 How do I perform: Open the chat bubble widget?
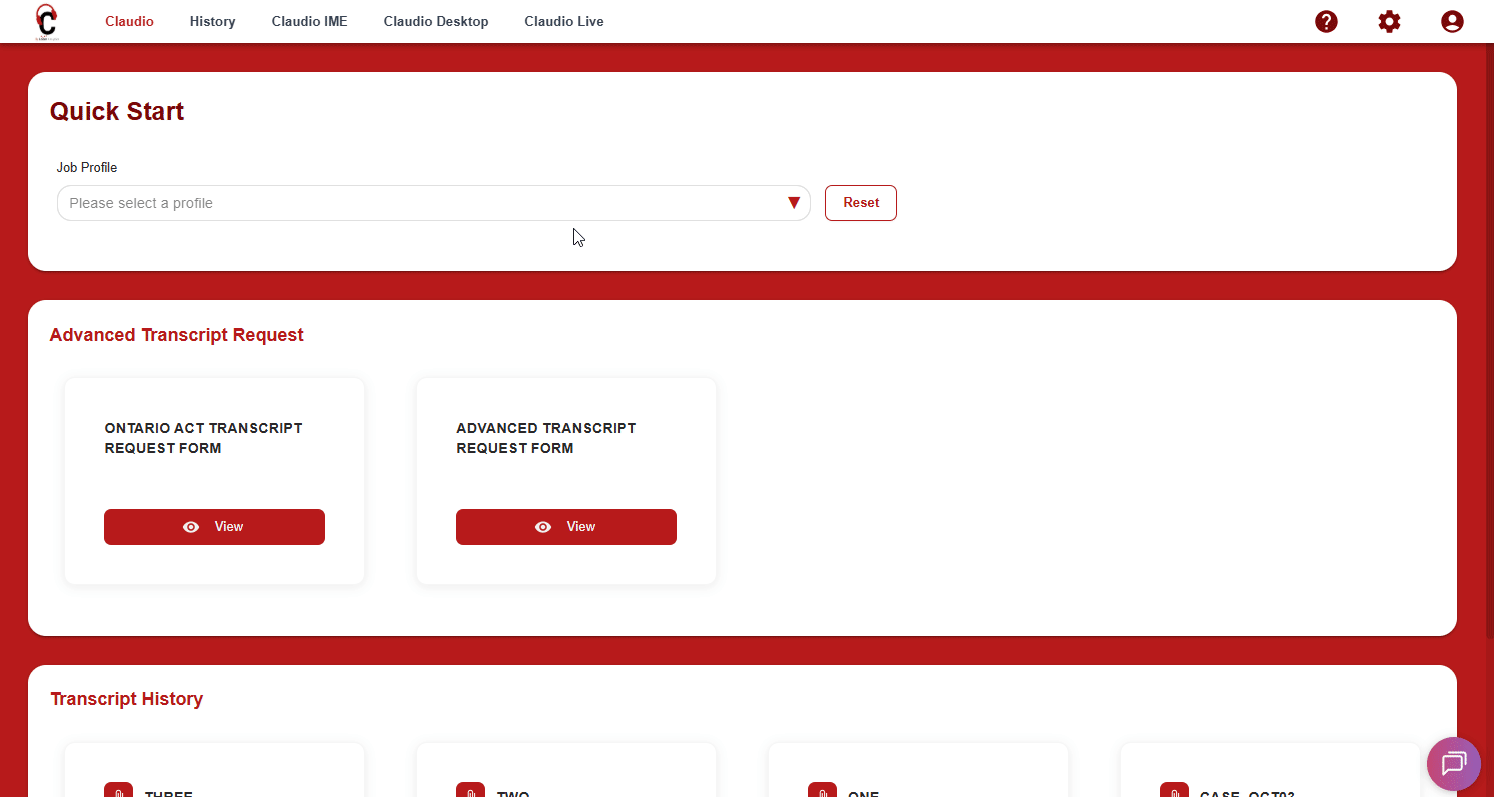[x=1453, y=764]
